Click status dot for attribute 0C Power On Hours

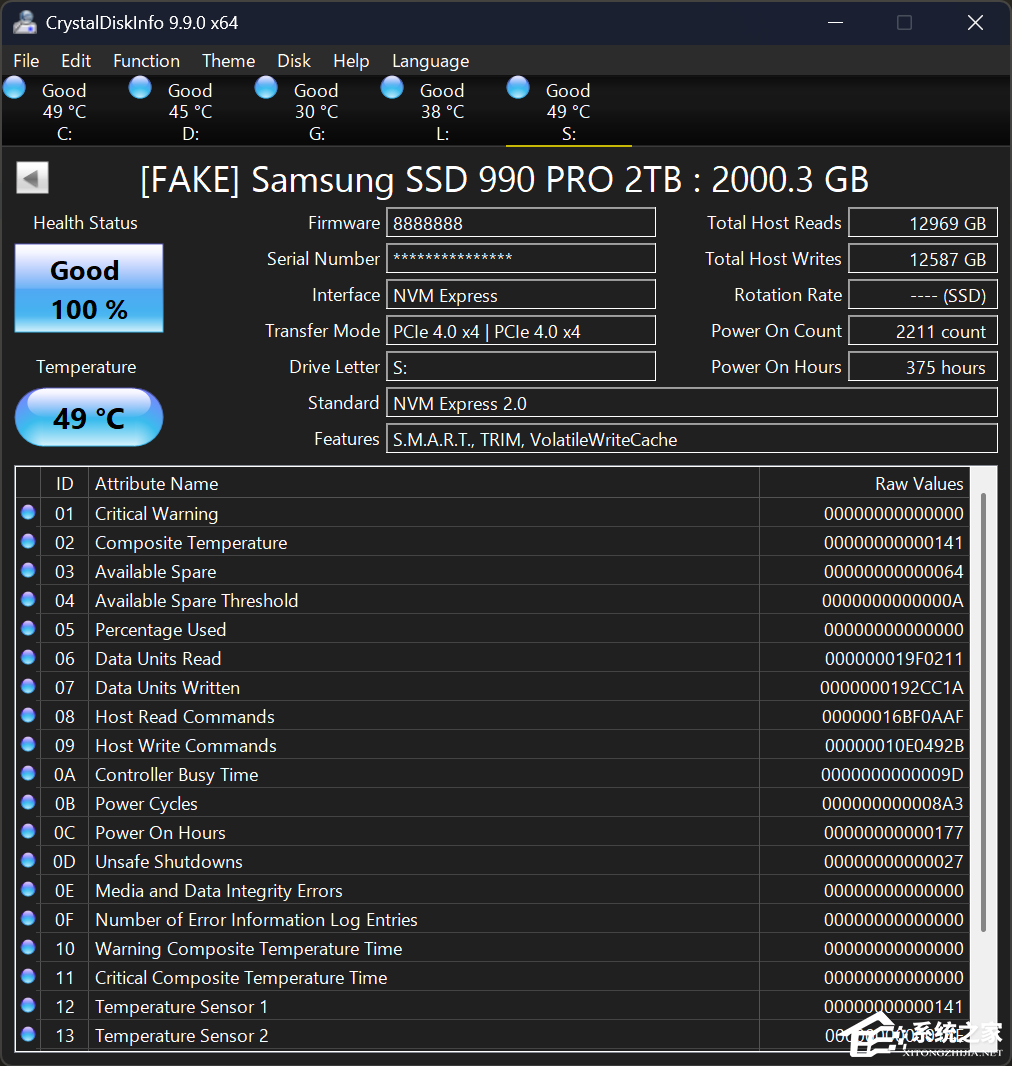pos(28,831)
